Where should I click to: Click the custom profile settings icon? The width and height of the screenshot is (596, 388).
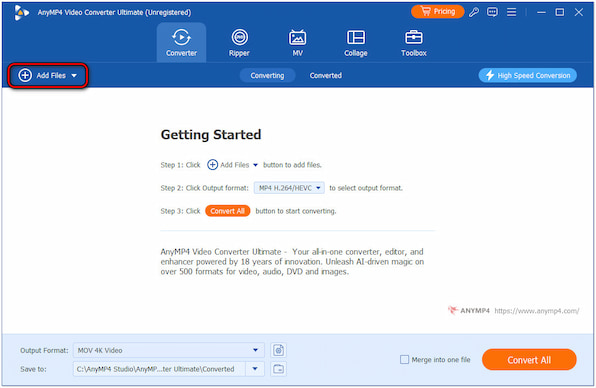279,350
